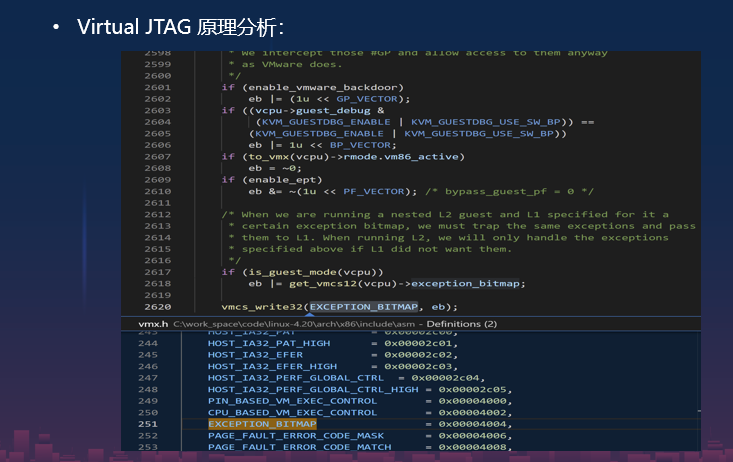Image resolution: width=733 pixels, height=462 pixels.
Task: Click GP_VECTOR on line 2602
Action: (x=373, y=99)
